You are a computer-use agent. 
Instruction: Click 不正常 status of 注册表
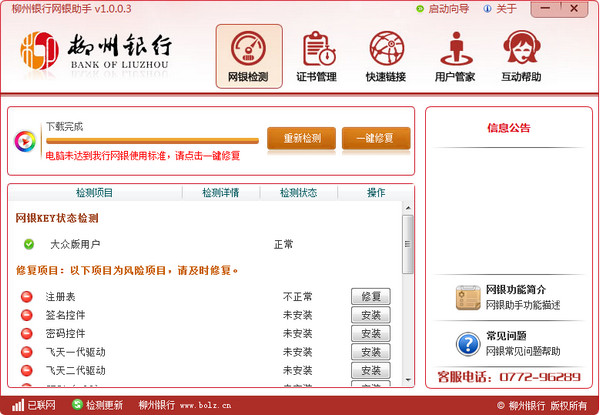pos(297,296)
